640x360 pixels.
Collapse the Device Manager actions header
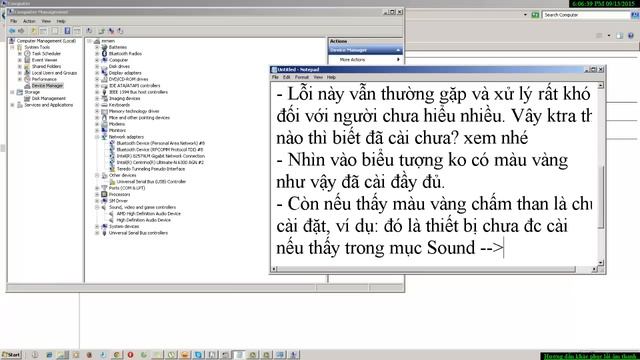point(398,50)
